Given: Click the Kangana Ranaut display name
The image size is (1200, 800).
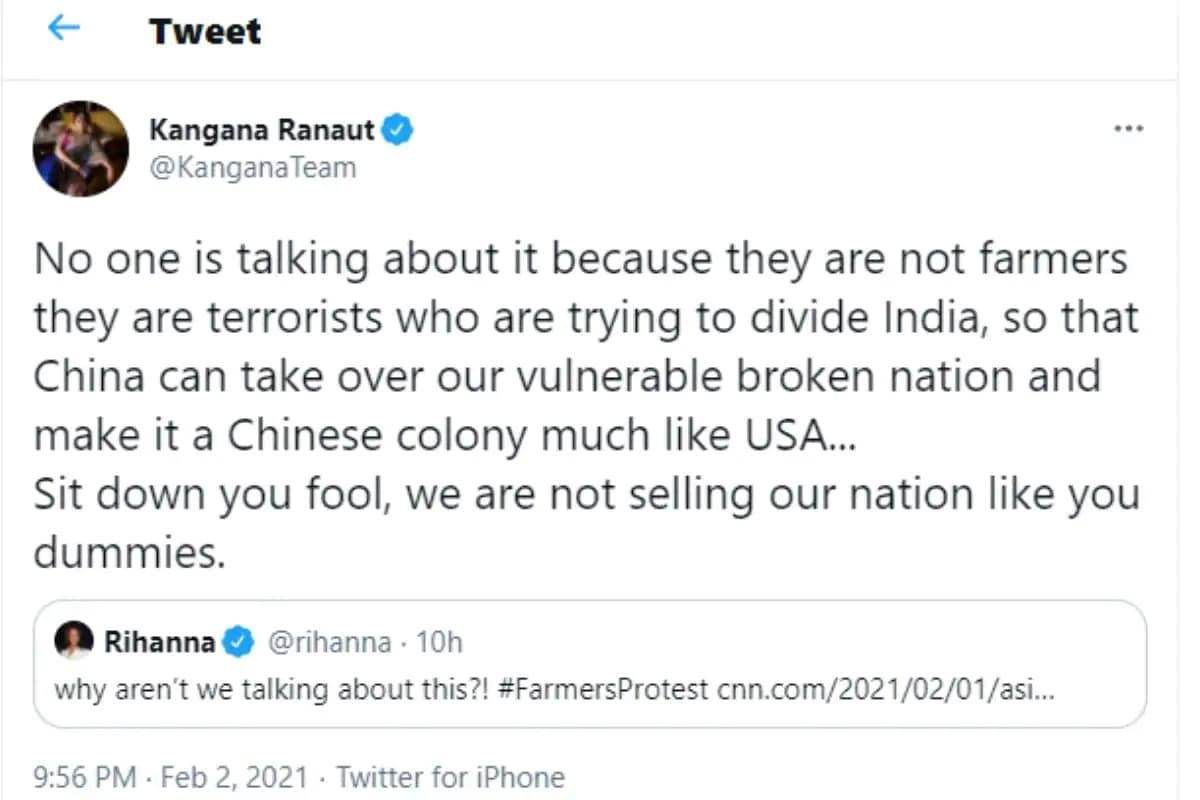Looking at the screenshot, I should pos(262,130).
